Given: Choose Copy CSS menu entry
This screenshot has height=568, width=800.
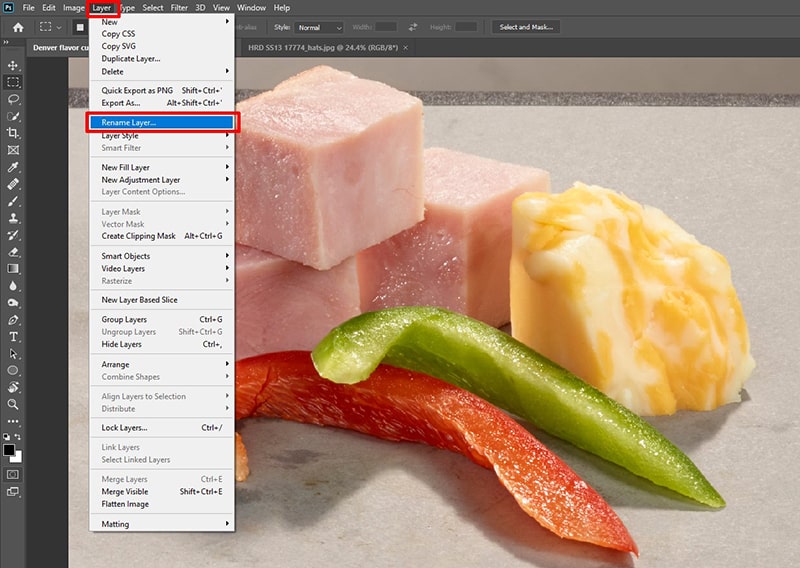Looking at the screenshot, I should coord(162,34).
